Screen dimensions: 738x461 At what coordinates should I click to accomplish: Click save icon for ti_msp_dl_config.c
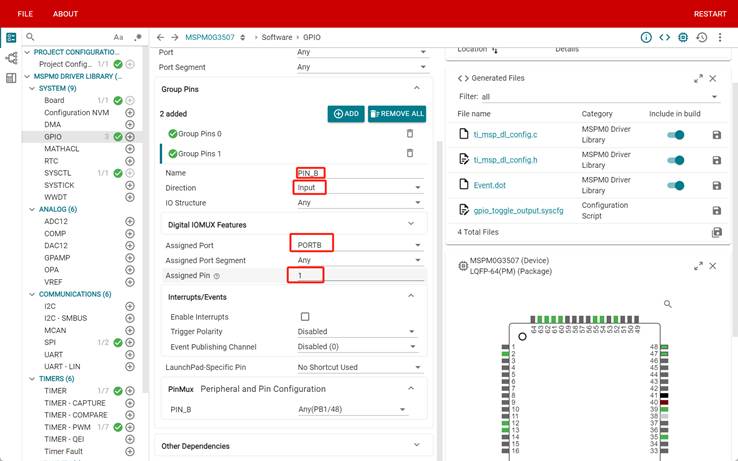(x=716, y=135)
